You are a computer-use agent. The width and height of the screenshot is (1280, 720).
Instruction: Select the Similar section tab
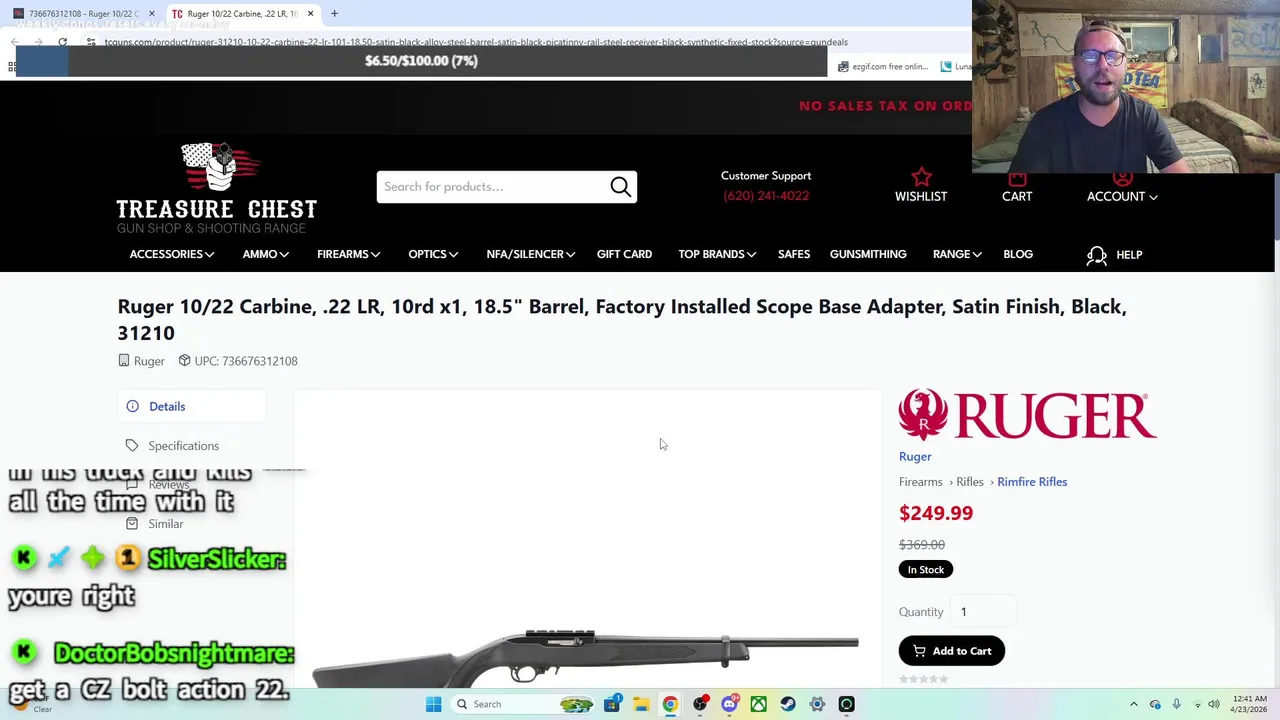coord(166,524)
